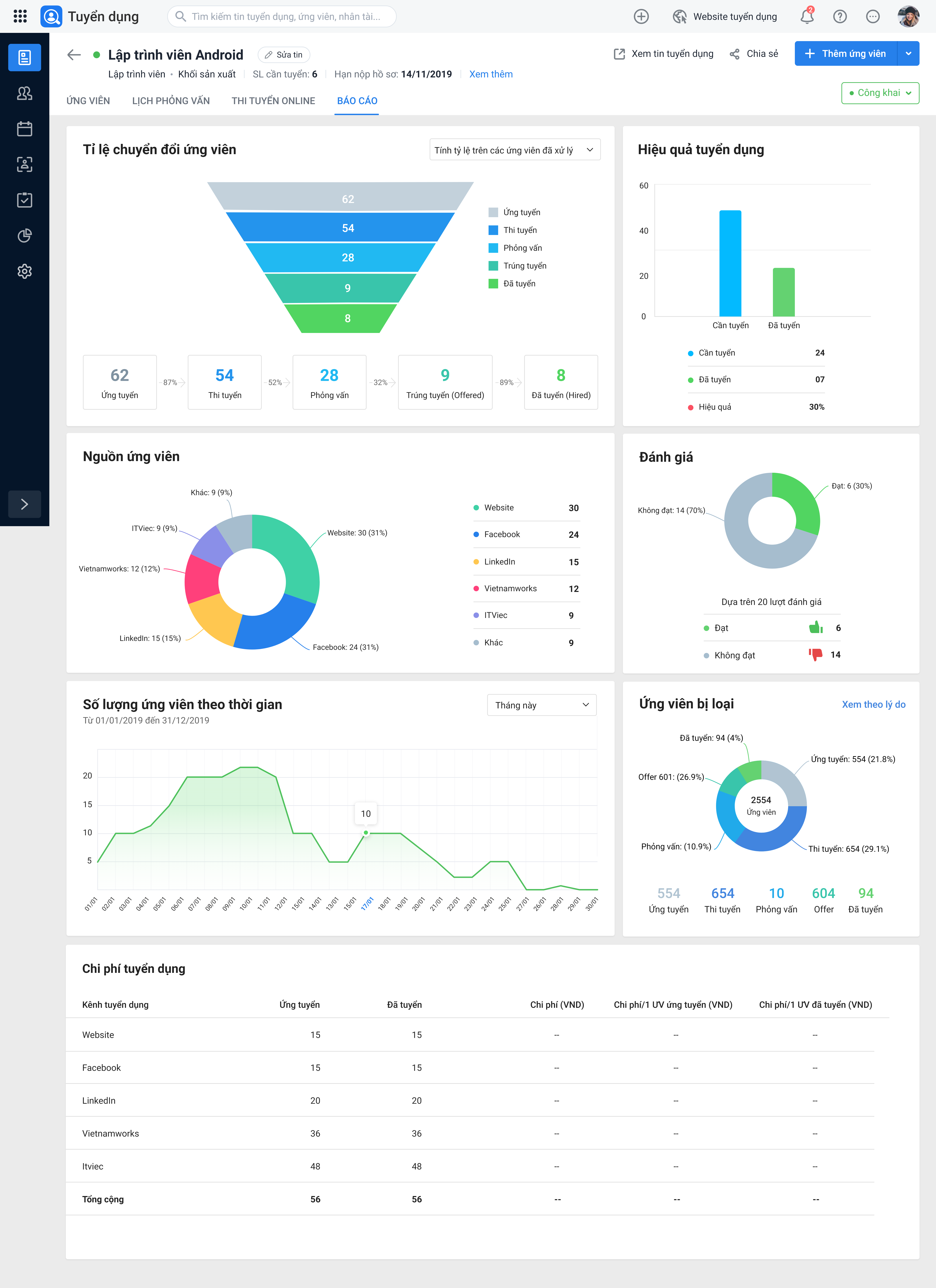Image resolution: width=936 pixels, height=1288 pixels.
Task: Click the plus circle quick-add icon
Action: pyautogui.click(x=641, y=16)
